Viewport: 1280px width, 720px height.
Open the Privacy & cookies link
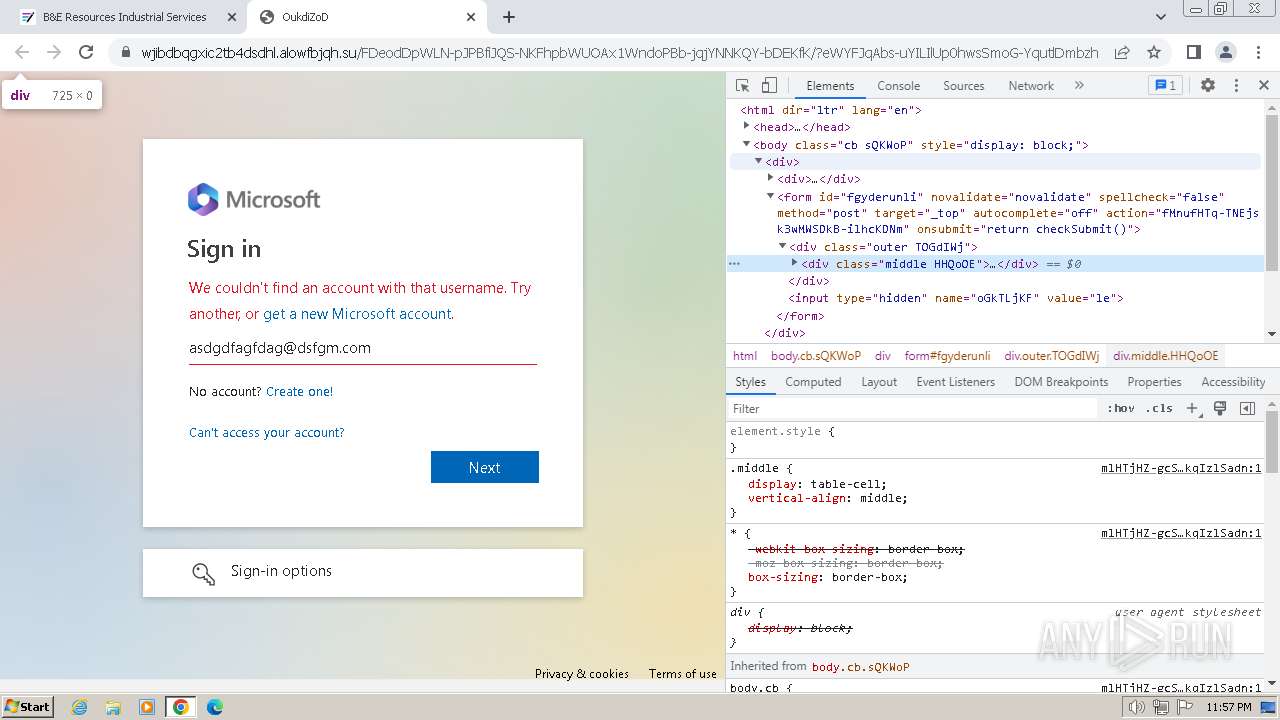tap(581, 674)
